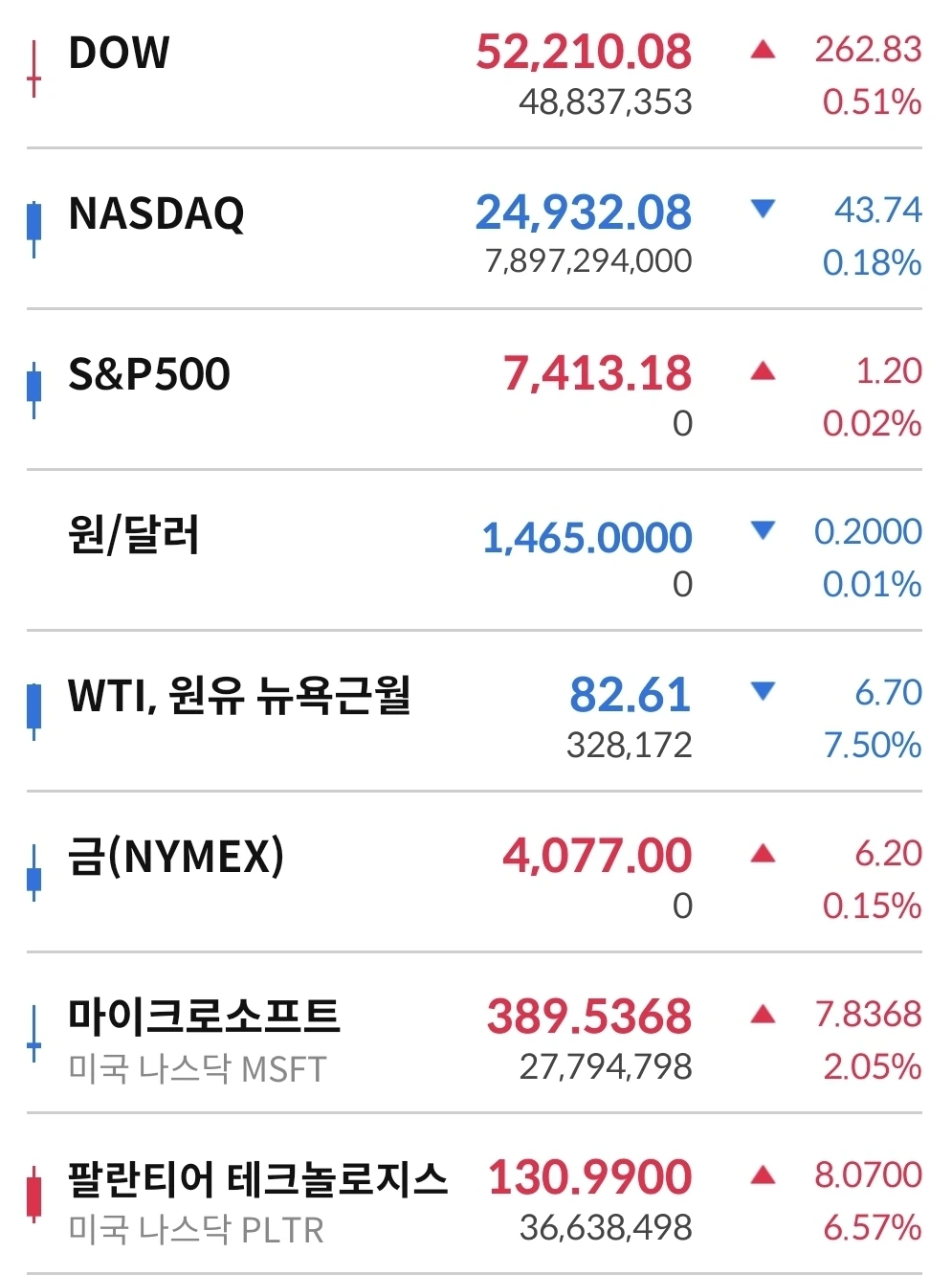Tap the 팔란티어 red up-arrow indicator
Screen dimensions: 952x1275
coord(763,1174)
